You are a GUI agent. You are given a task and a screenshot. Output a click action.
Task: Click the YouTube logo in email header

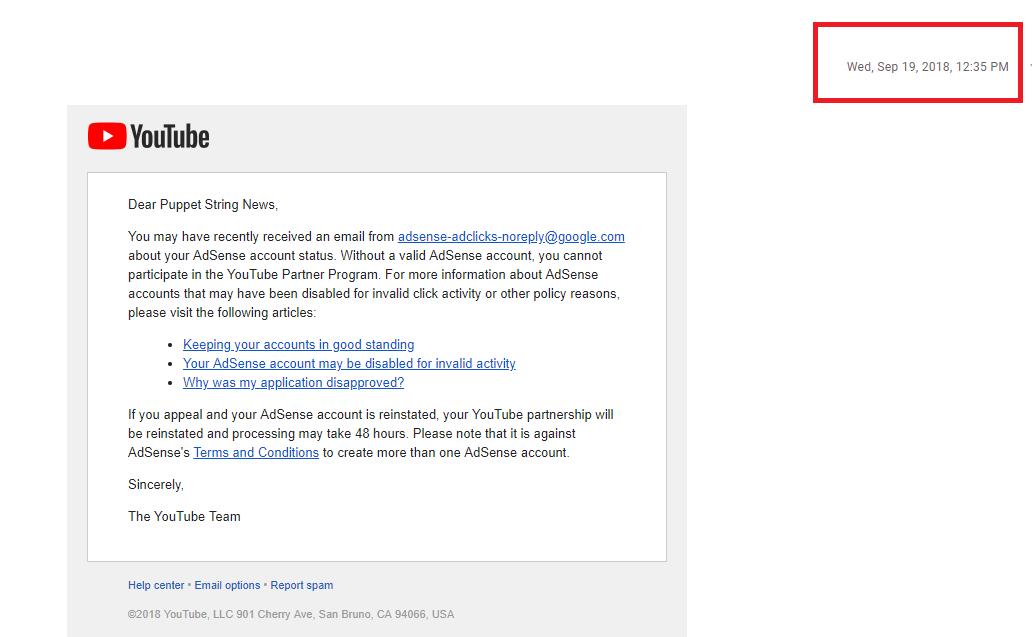point(149,136)
